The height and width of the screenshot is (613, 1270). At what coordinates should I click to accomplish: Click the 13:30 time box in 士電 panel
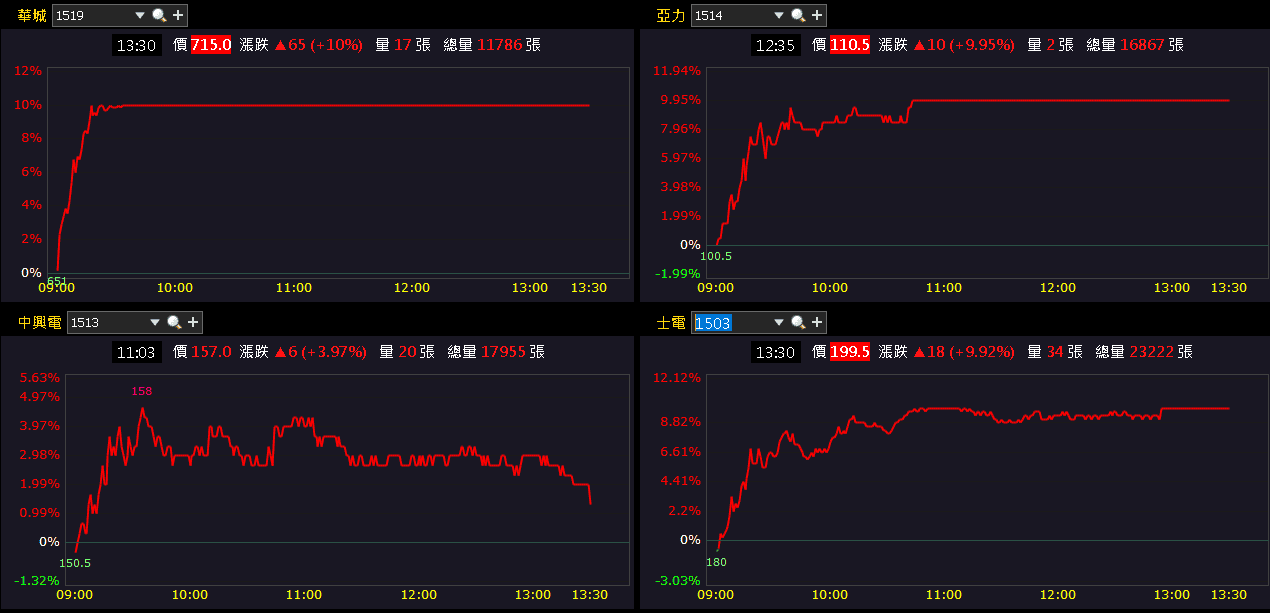(776, 352)
